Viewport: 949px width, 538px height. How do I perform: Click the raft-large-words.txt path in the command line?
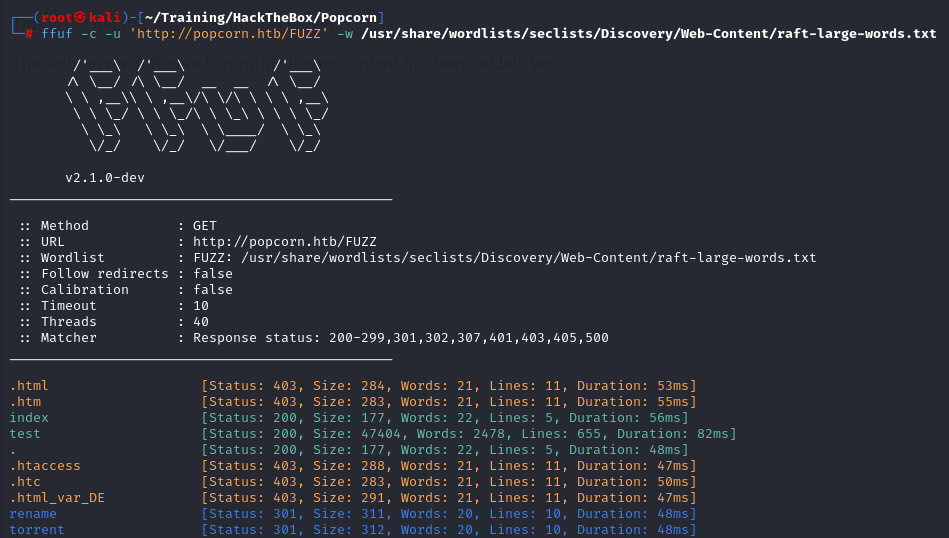point(648,33)
